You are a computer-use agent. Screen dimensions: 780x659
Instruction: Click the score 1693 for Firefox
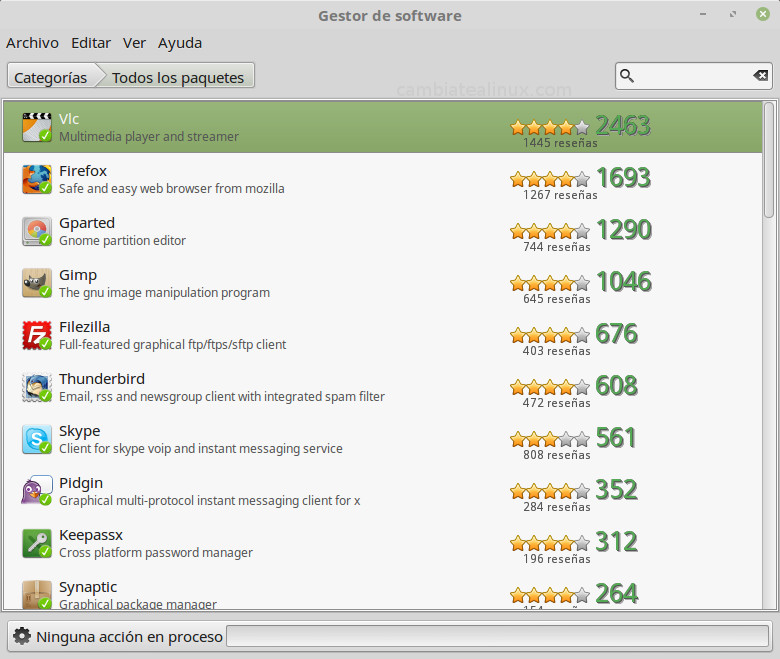[623, 178]
